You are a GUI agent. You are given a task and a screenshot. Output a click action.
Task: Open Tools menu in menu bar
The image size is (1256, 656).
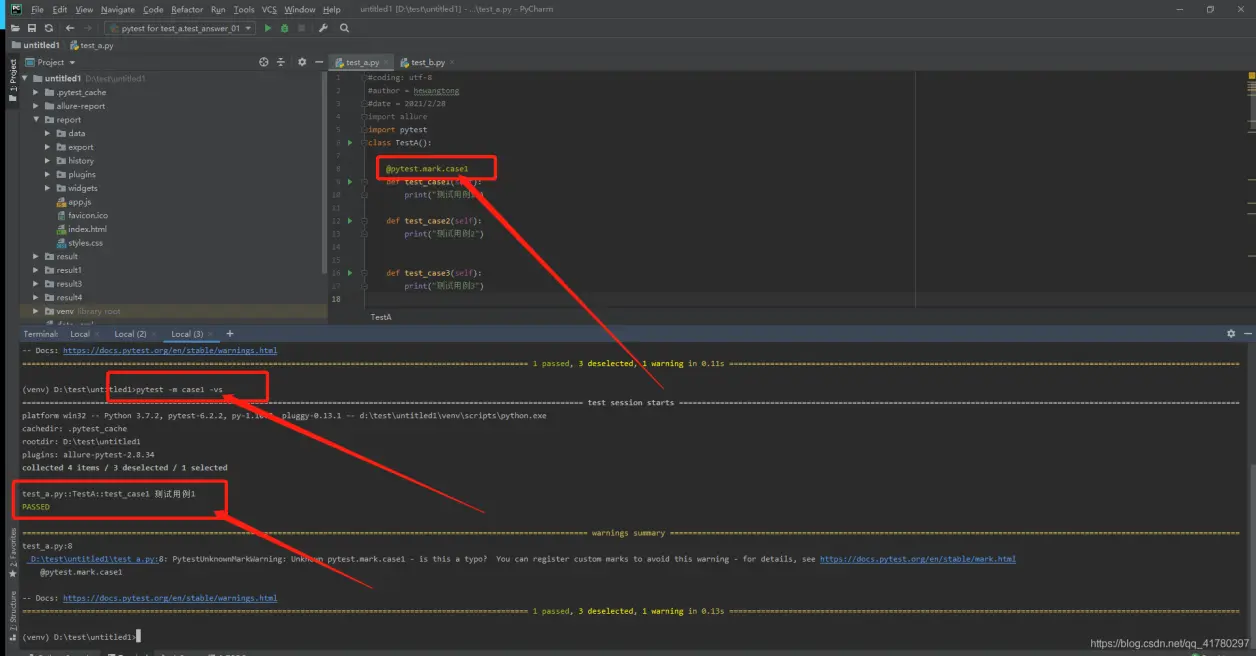pos(244,9)
